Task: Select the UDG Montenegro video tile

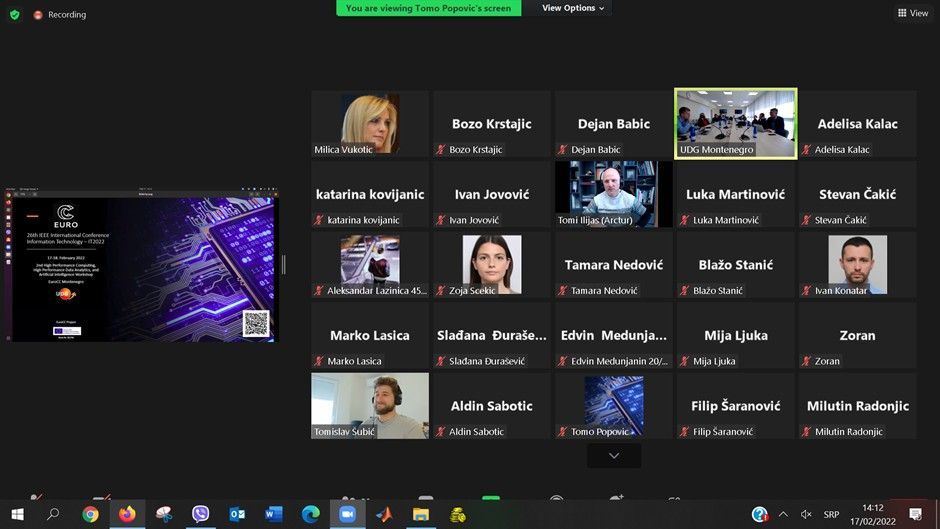Action: [x=736, y=123]
